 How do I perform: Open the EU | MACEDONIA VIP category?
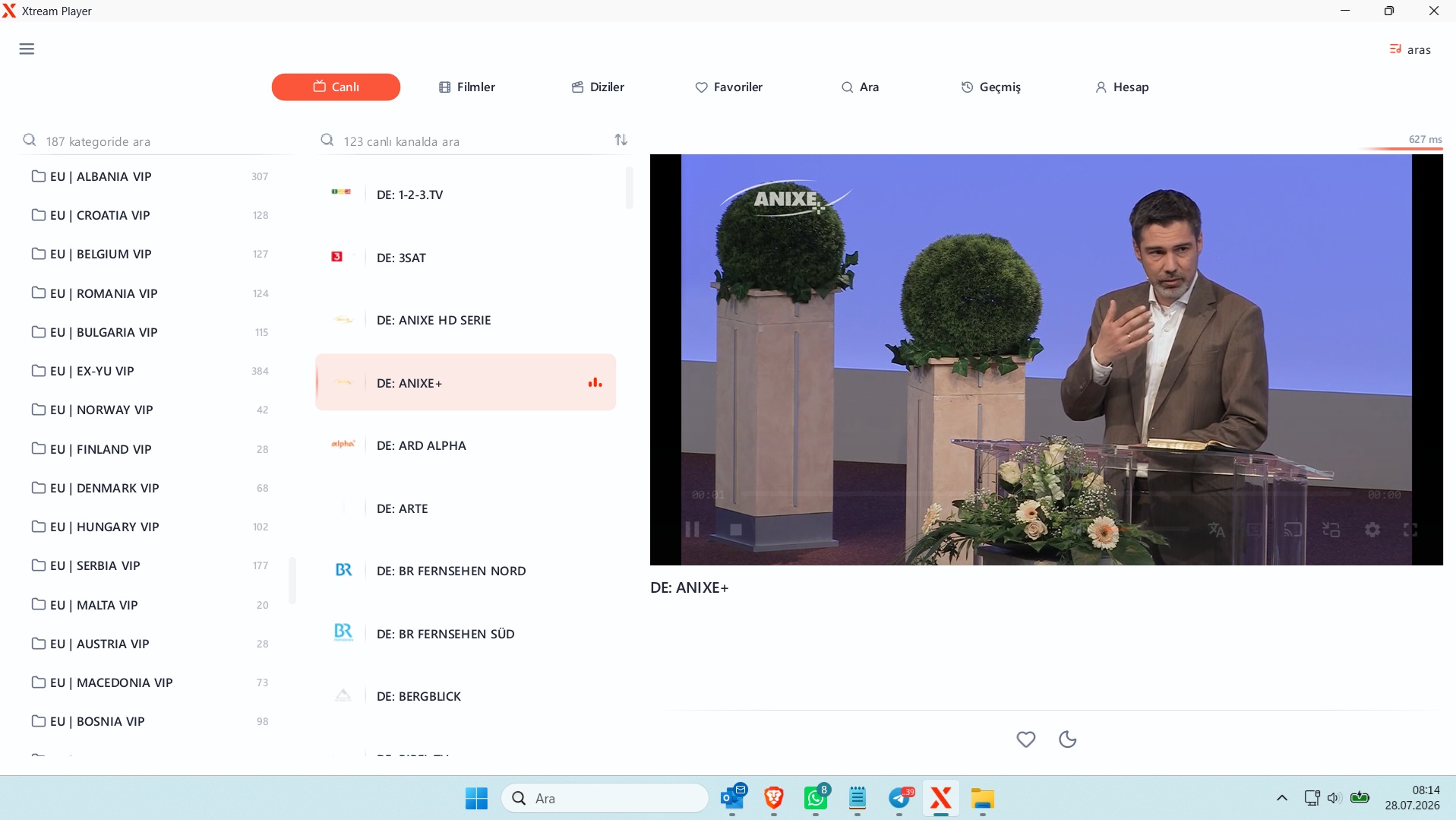click(150, 682)
